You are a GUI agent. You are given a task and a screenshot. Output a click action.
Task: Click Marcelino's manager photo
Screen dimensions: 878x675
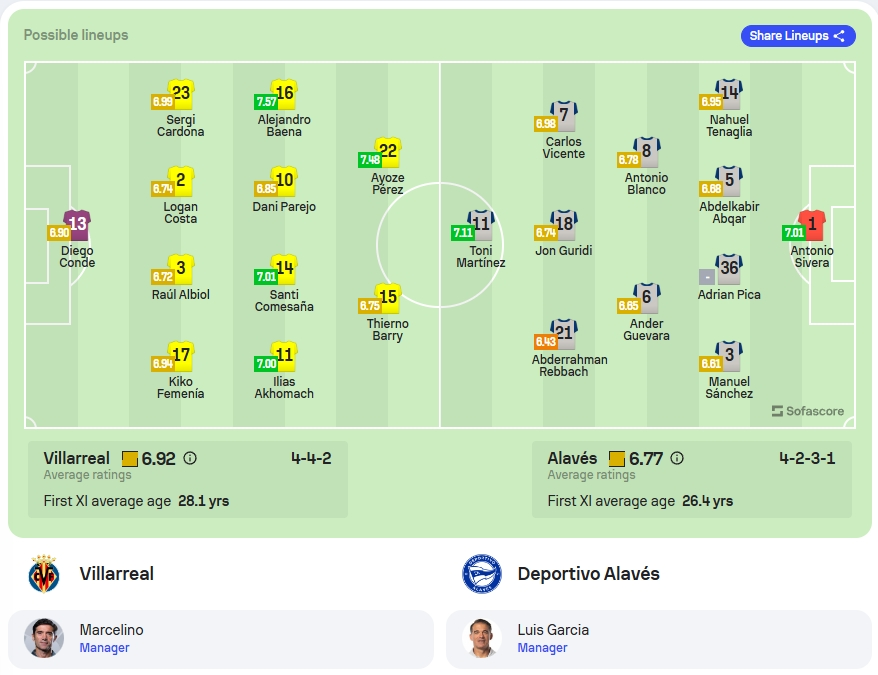click(44, 637)
